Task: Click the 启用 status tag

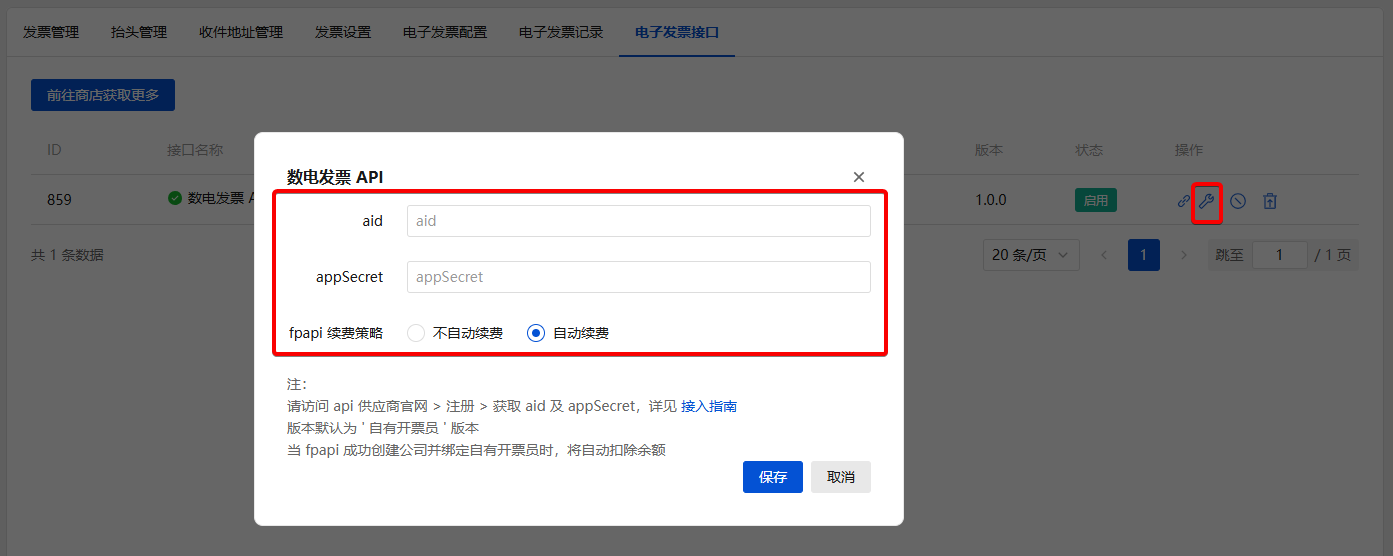Action: tap(1096, 200)
